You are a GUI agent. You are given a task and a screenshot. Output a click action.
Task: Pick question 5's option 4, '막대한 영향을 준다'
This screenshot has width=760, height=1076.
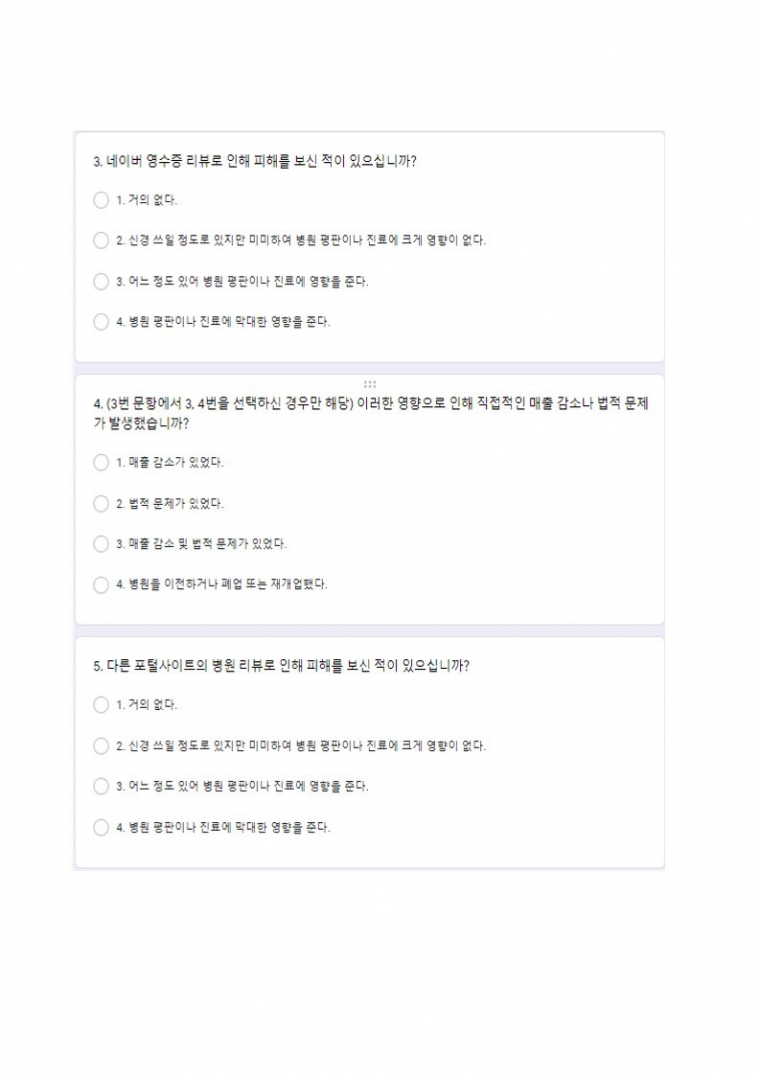[101, 828]
